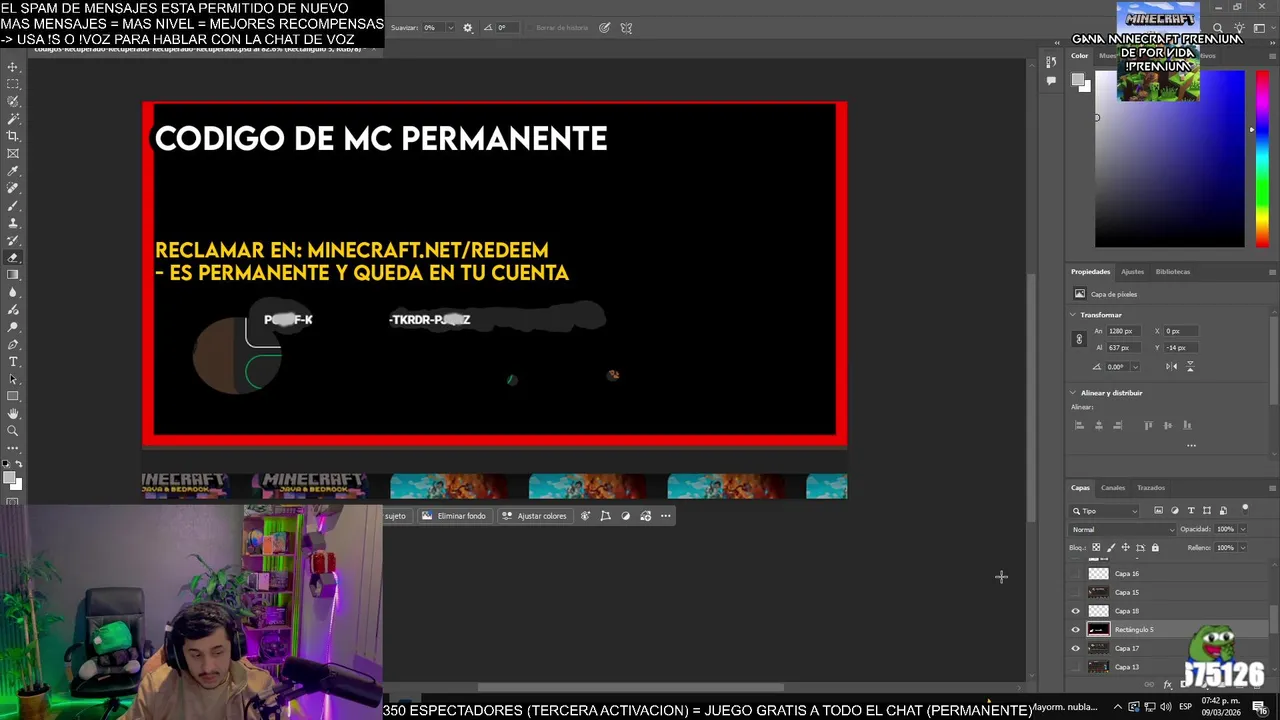Select the Rectangular Marquee tool
The width and height of the screenshot is (1280, 720).
pyautogui.click(x=13, y=84)
